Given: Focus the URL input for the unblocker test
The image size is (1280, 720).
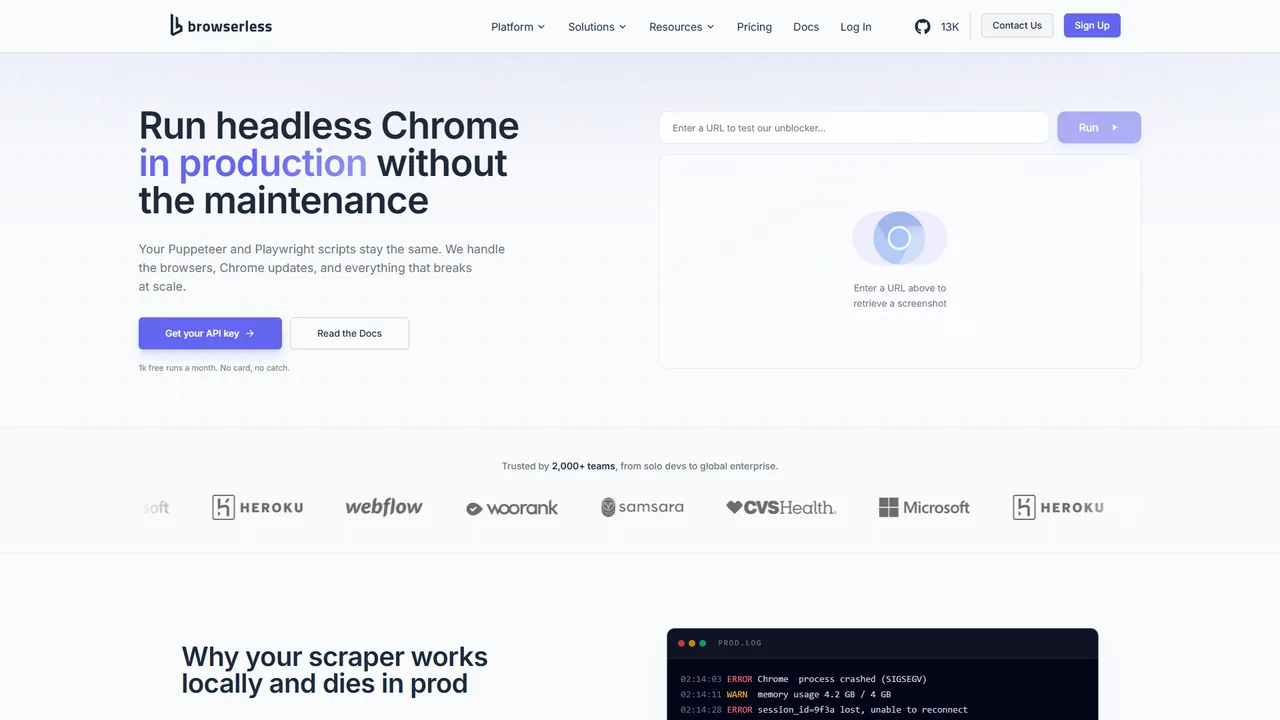Looking at the screenshot, I should (854, 128).
